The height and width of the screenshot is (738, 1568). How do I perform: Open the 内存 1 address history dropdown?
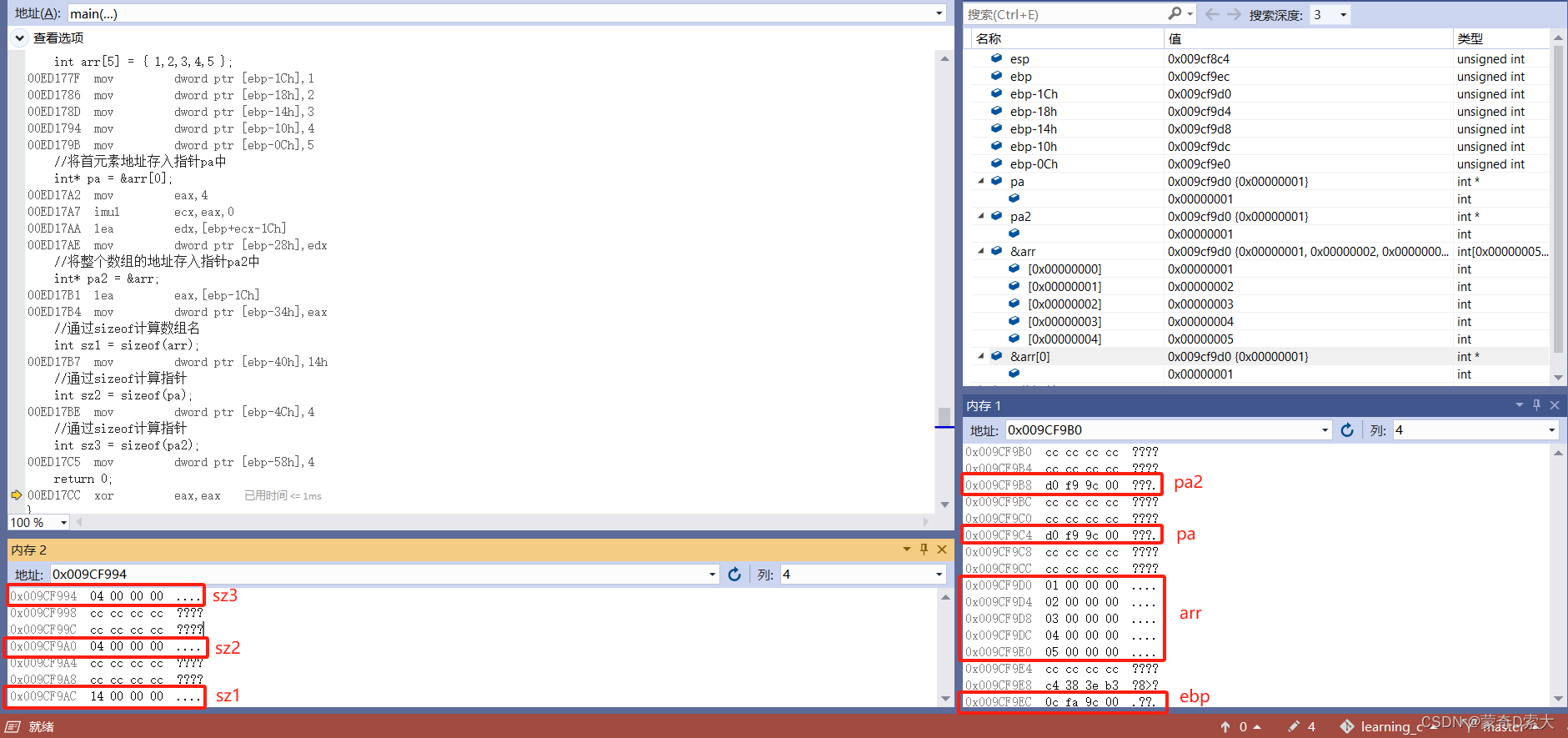coord(1325,430)
